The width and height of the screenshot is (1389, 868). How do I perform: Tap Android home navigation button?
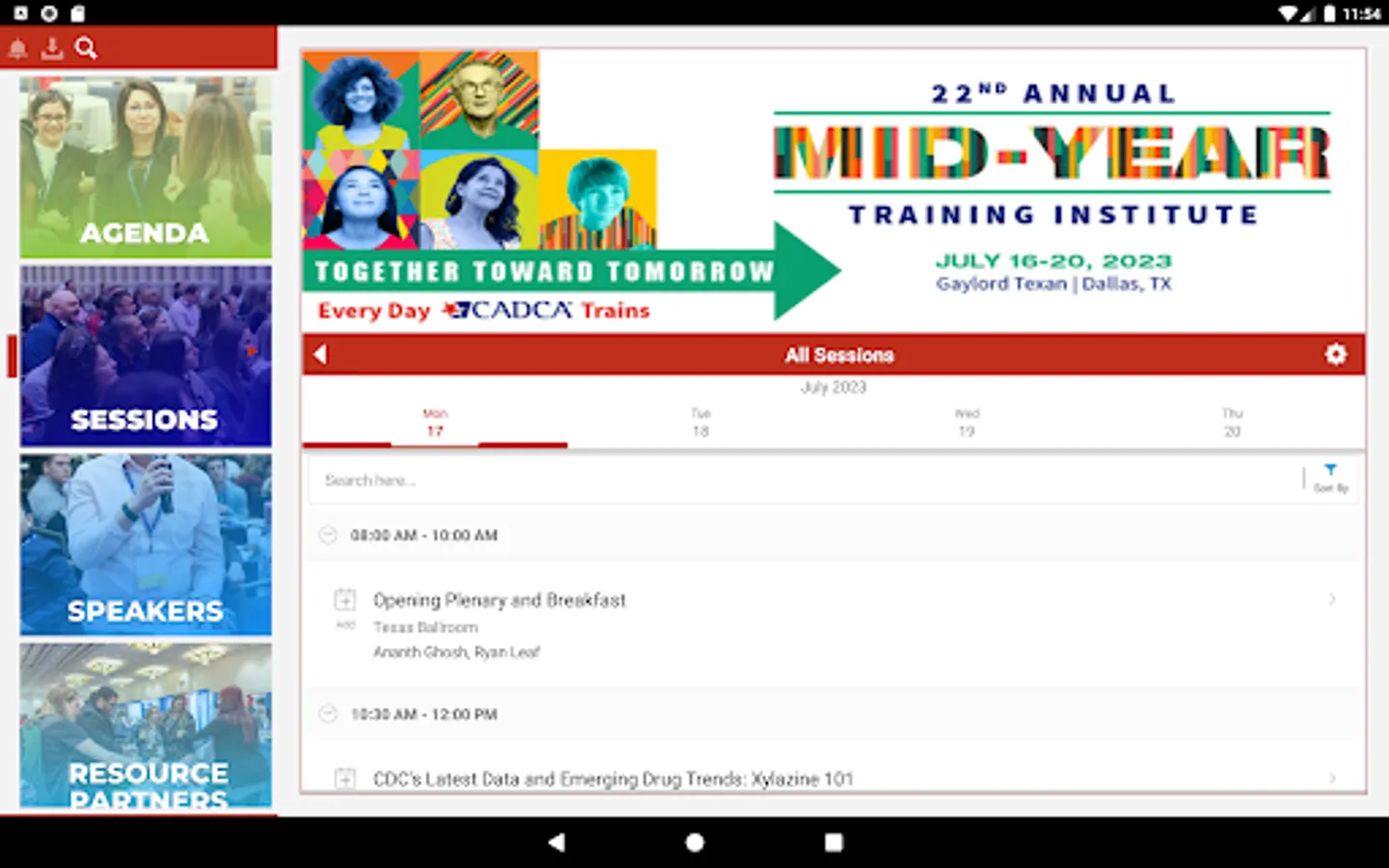[x=694, y=842]
